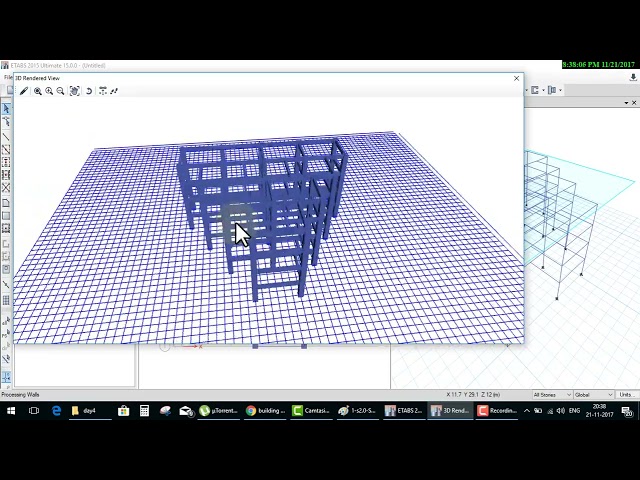
Task: Select the reshape object tool in left toolbar
Action: pos(6,122)
